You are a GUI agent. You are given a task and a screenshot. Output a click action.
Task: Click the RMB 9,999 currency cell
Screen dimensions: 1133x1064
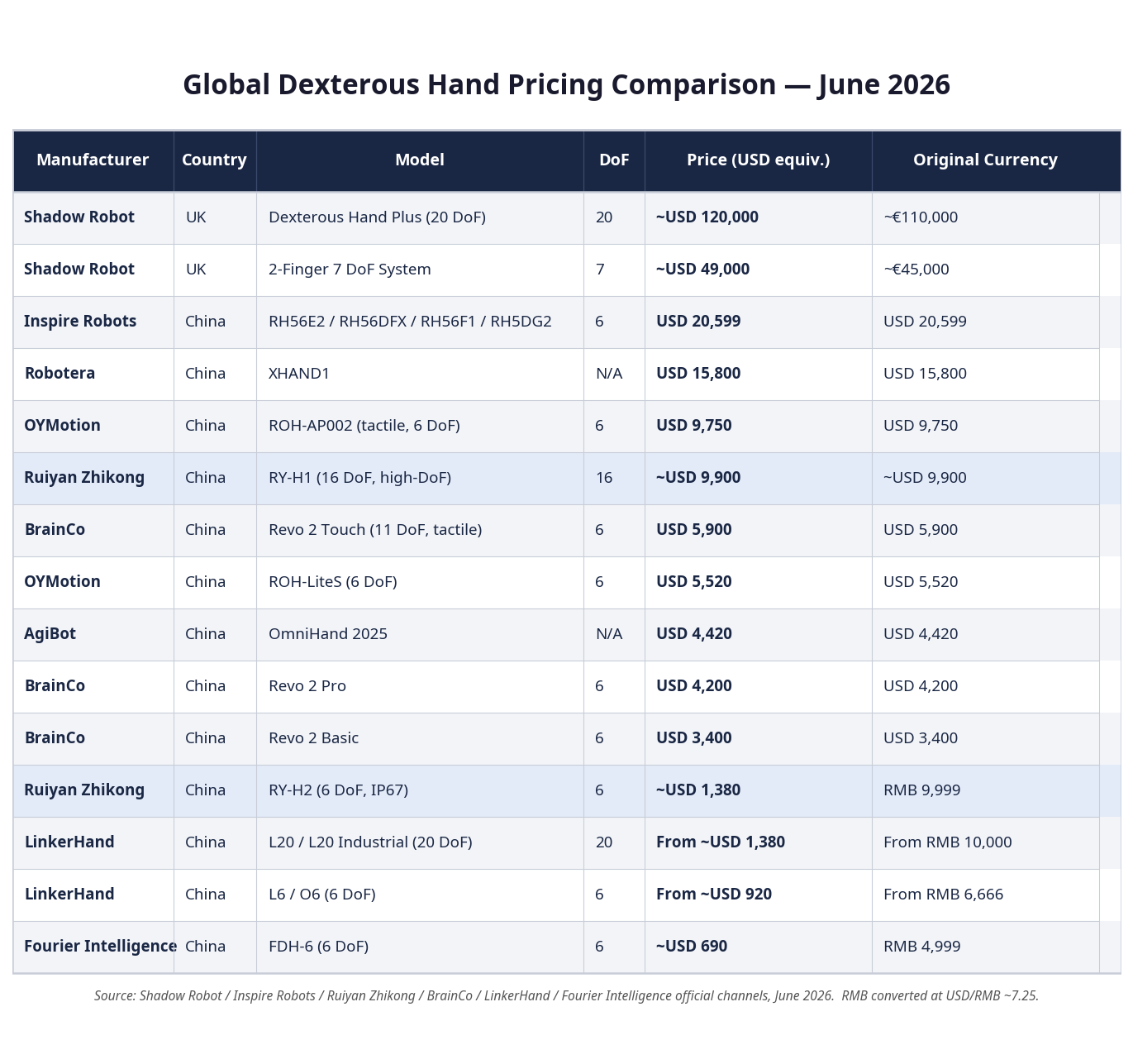point(985,790)
